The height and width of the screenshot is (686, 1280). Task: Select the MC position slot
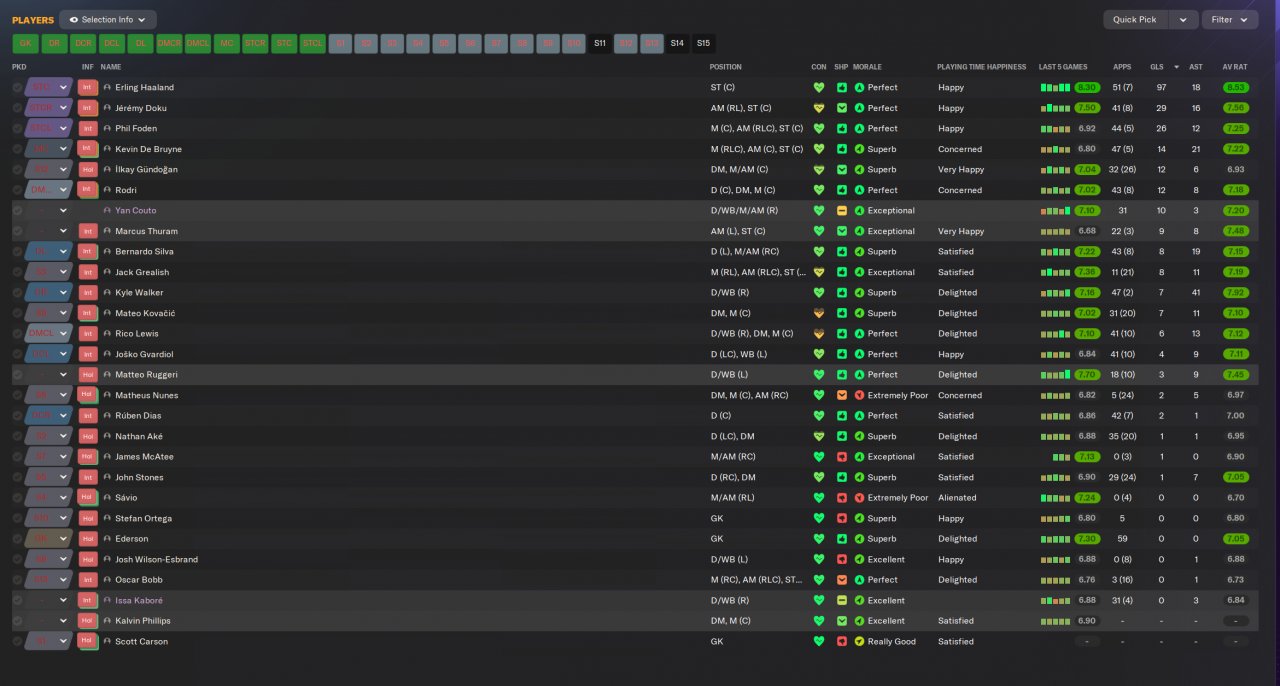click(226, 43)
